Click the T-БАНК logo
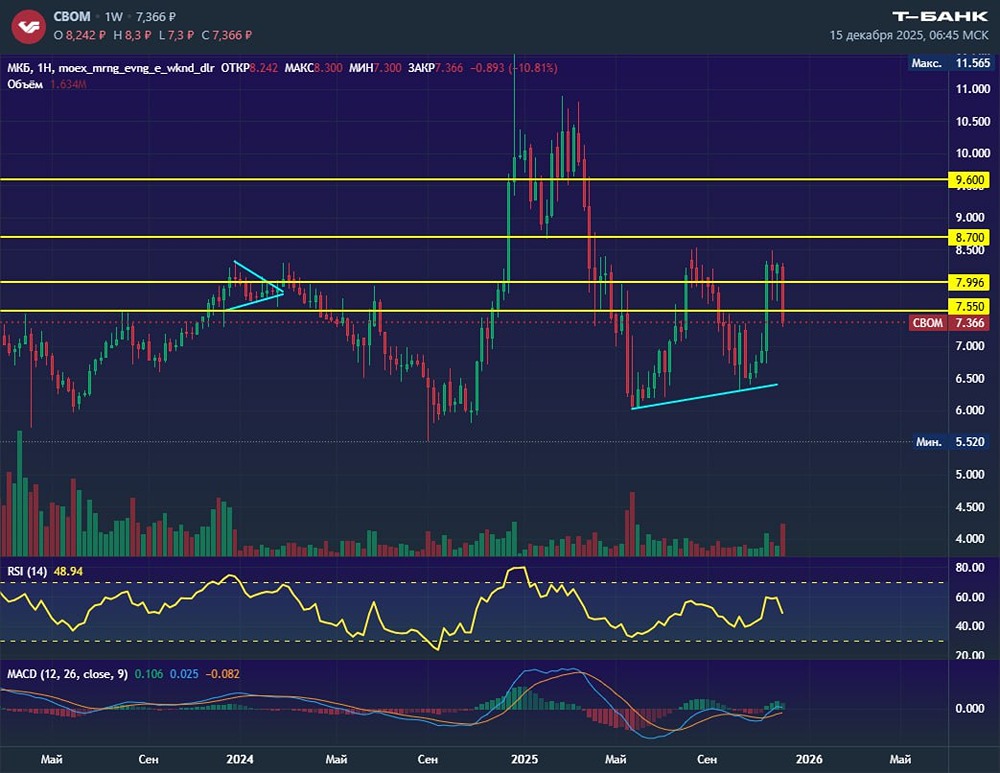 click(940, 16)
